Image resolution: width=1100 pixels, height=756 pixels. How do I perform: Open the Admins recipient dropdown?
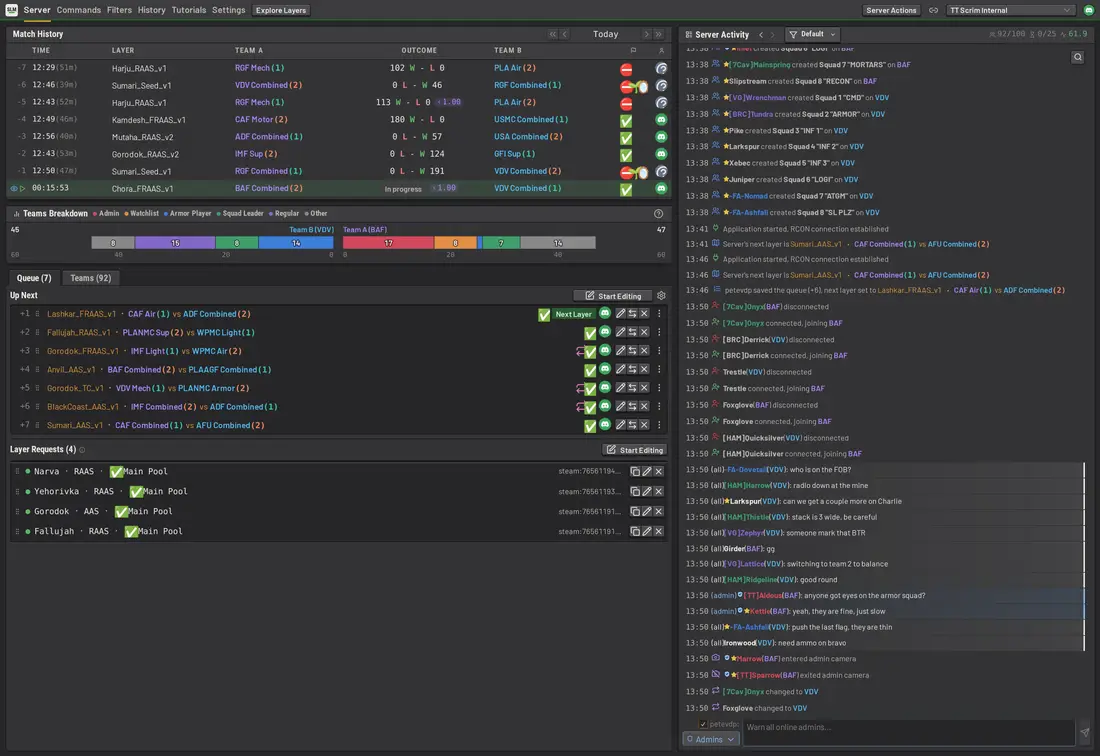coord(711,739)
